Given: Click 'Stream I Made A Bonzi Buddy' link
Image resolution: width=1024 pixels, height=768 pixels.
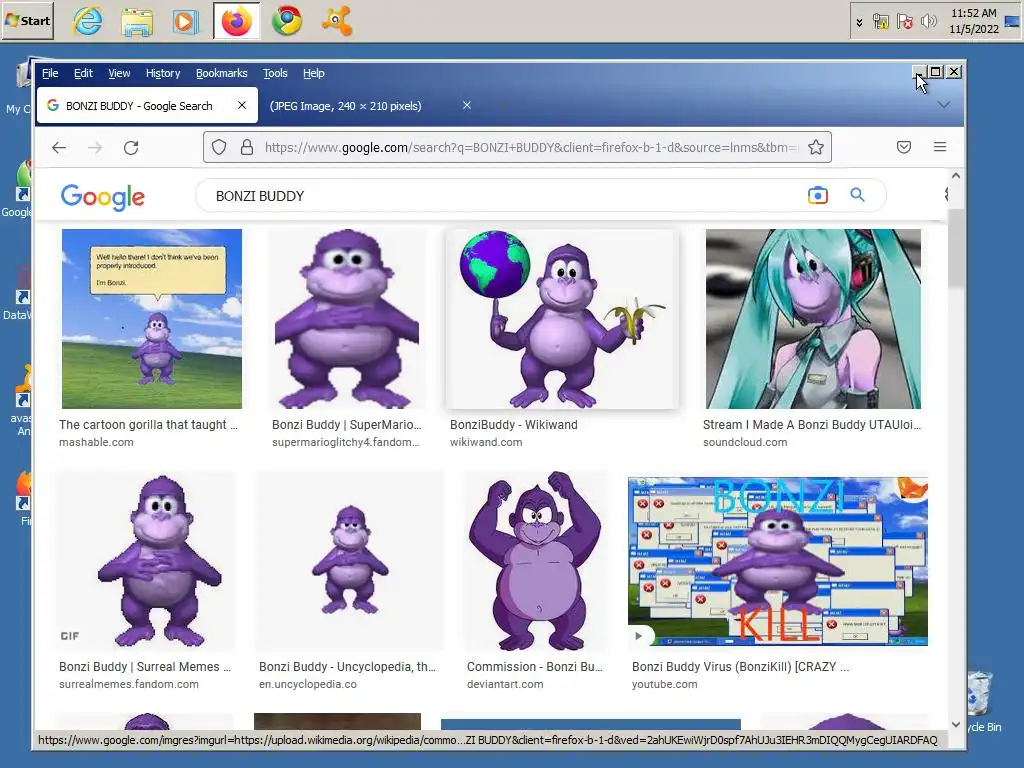Looking at the screenshot, I should tap(812, 424).
